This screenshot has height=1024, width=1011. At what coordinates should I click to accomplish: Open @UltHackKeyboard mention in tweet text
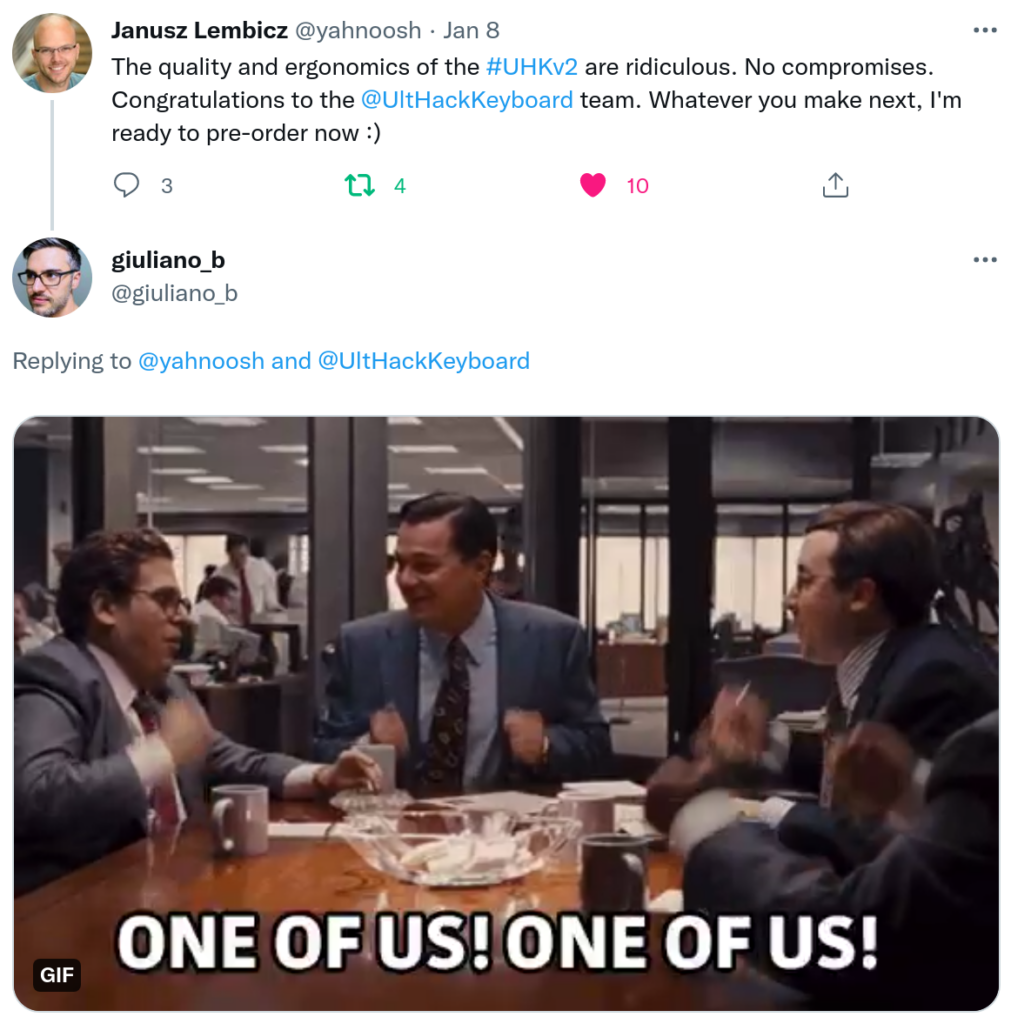[x=467, y=100]
